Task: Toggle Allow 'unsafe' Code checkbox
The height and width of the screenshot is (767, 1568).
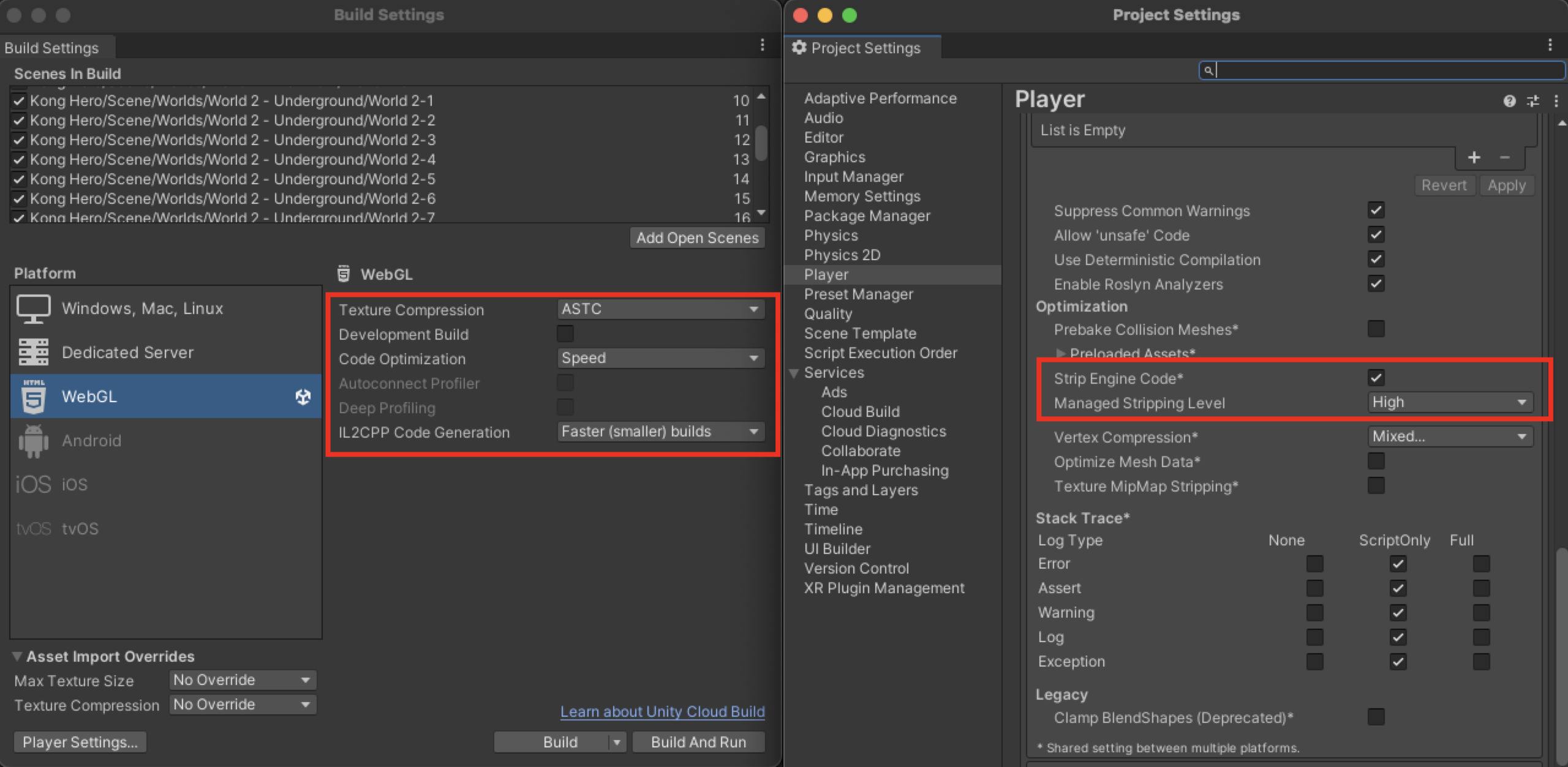Action: tap(1376, 235)
